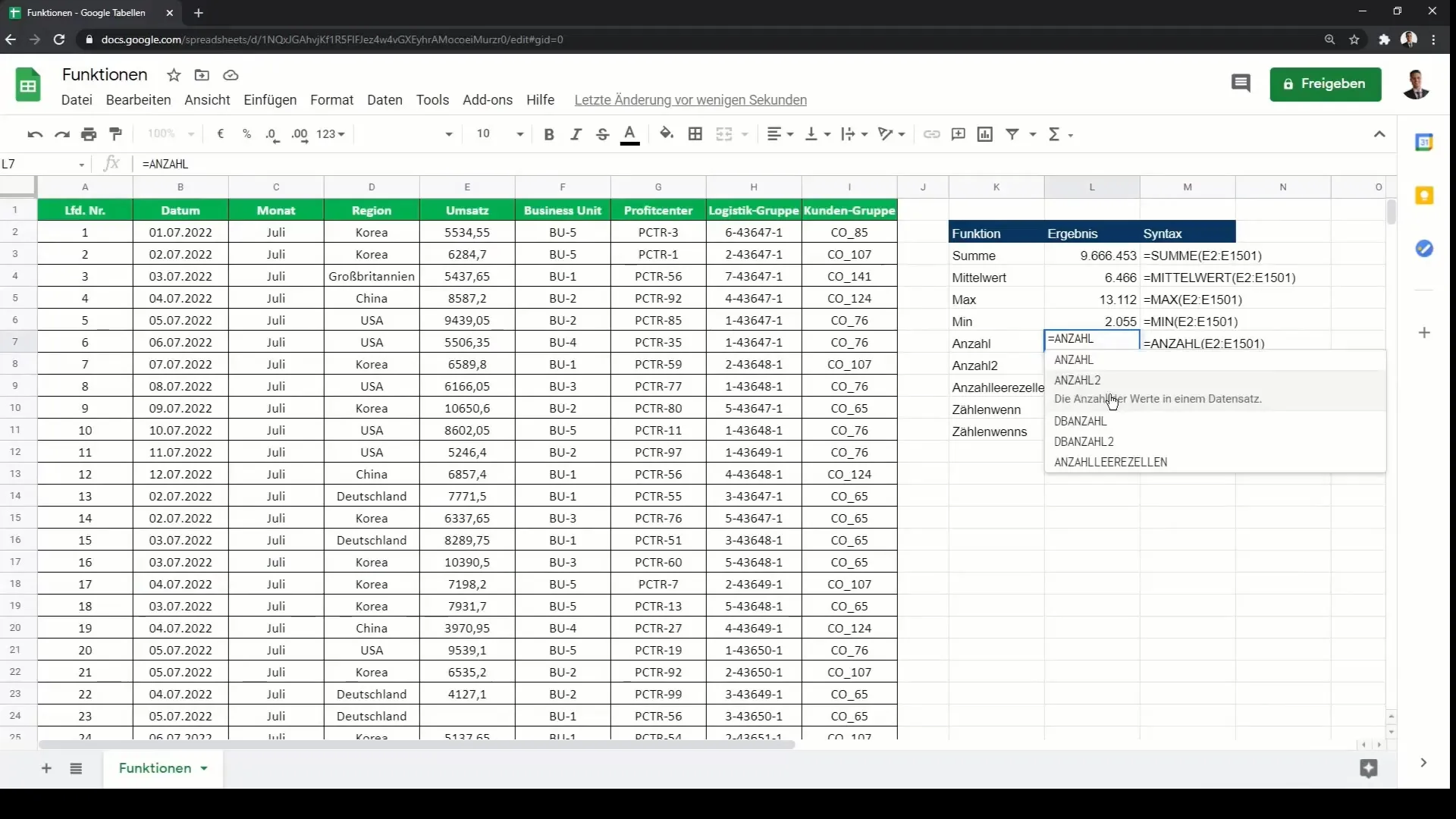Screen dimensions: 1456x819
Task: Open number format 123 dropdown
Action: click(x=331, y=134)
